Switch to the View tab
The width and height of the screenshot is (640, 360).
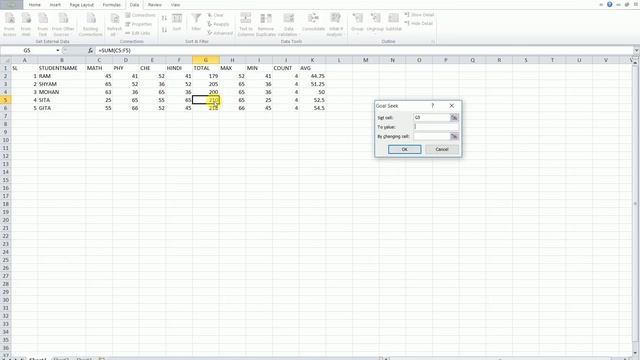pyautogui.click(x=176, y=5)
